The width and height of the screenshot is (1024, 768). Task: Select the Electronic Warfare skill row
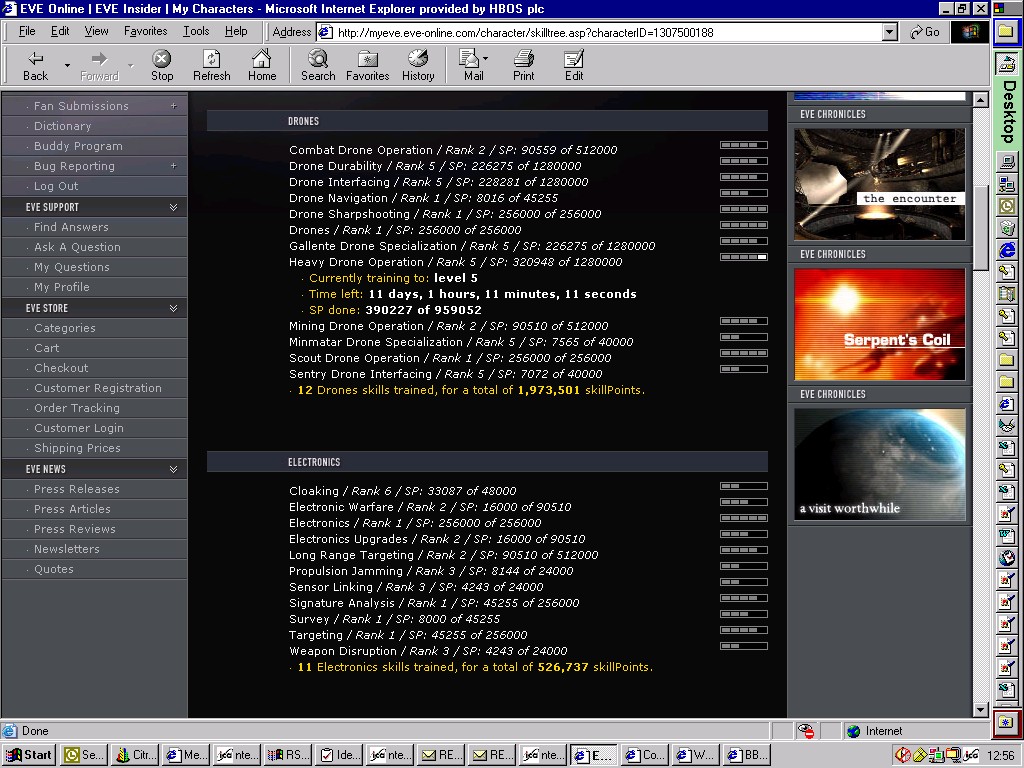(x=430, y=507)
